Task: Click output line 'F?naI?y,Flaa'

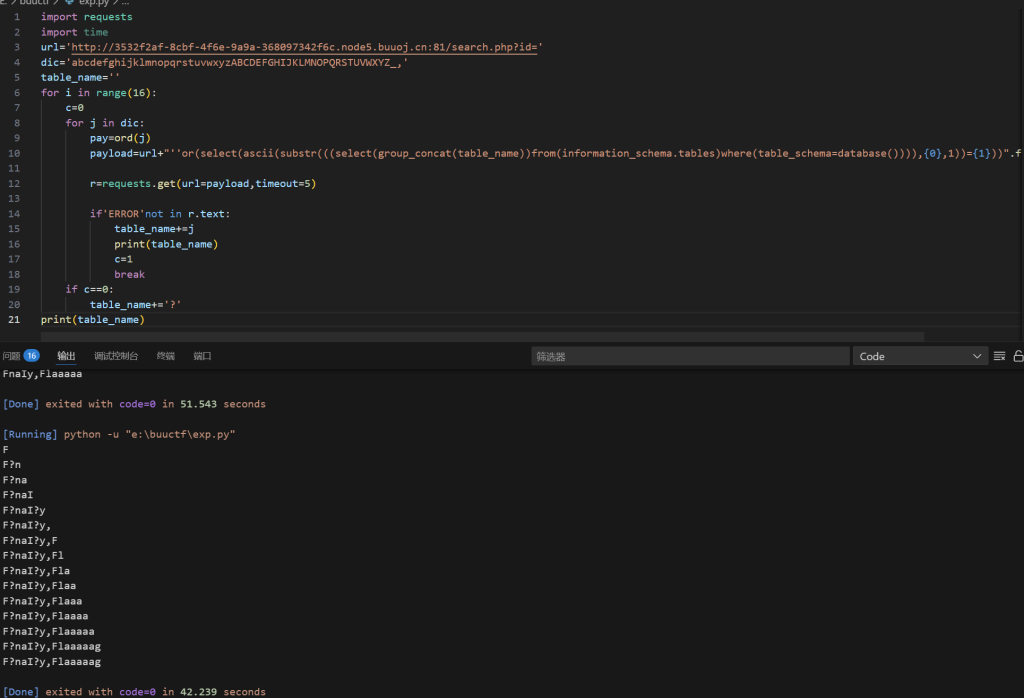Action: point(39,586)
